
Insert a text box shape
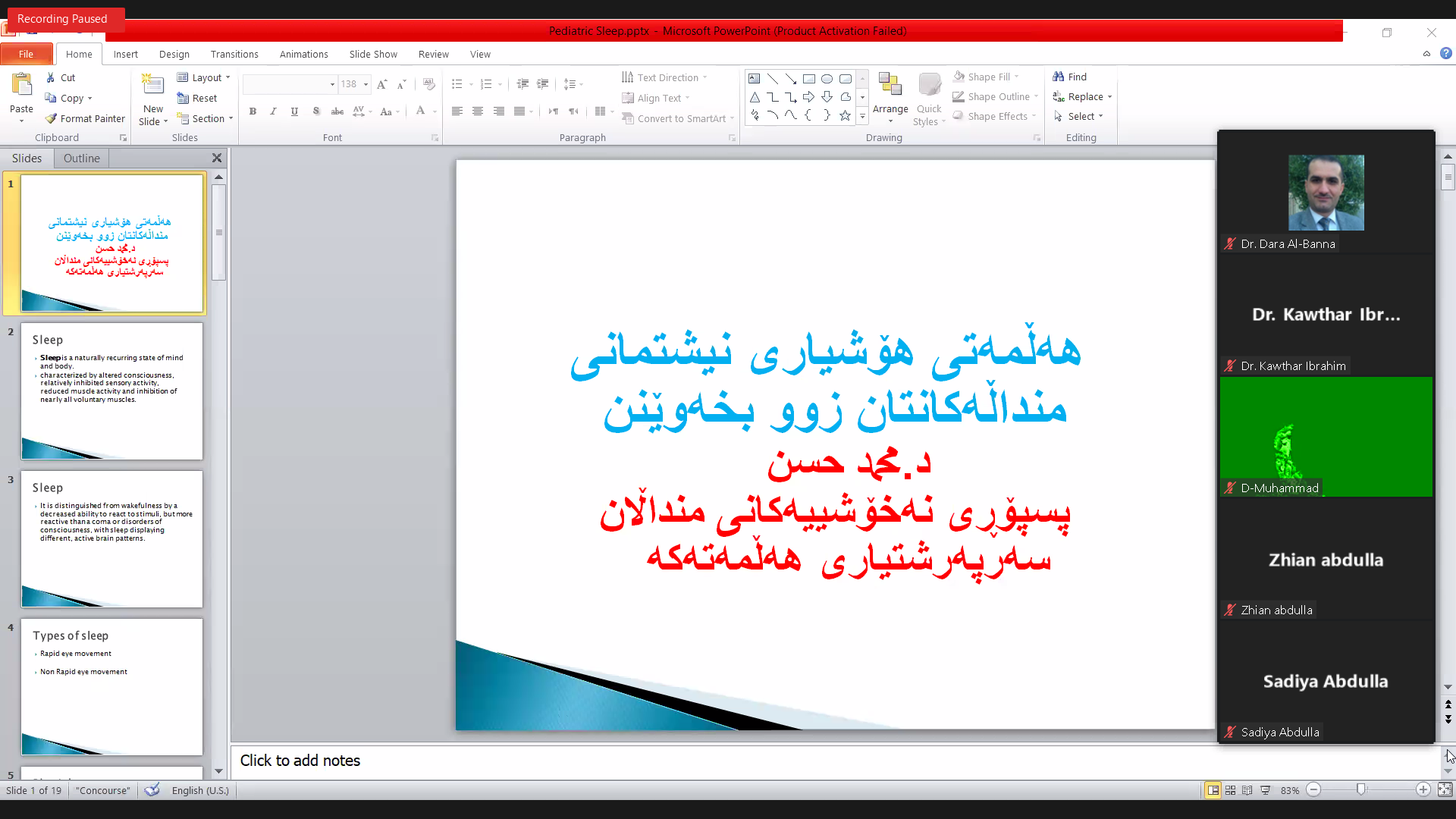click(754, 78)
